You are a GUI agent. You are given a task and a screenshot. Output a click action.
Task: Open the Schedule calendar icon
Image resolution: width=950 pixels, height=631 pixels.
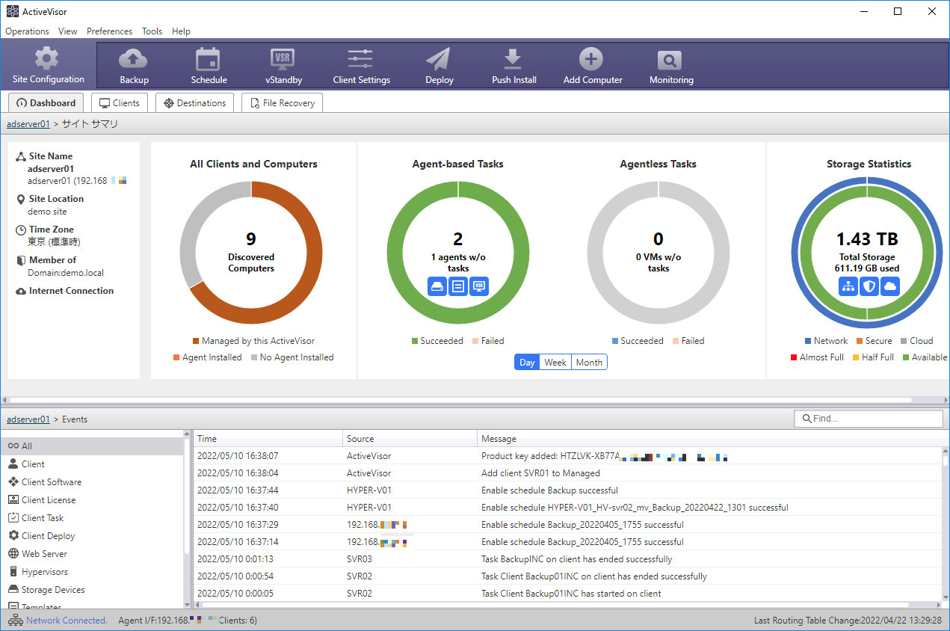(208, 59)
